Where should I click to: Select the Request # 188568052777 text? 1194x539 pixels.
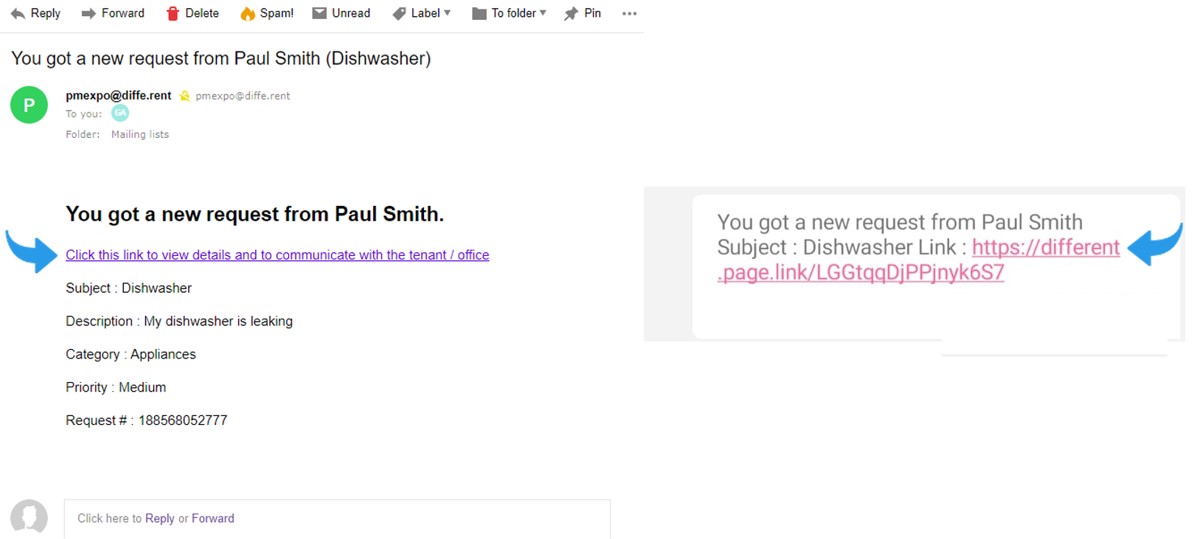pos(146,420)
